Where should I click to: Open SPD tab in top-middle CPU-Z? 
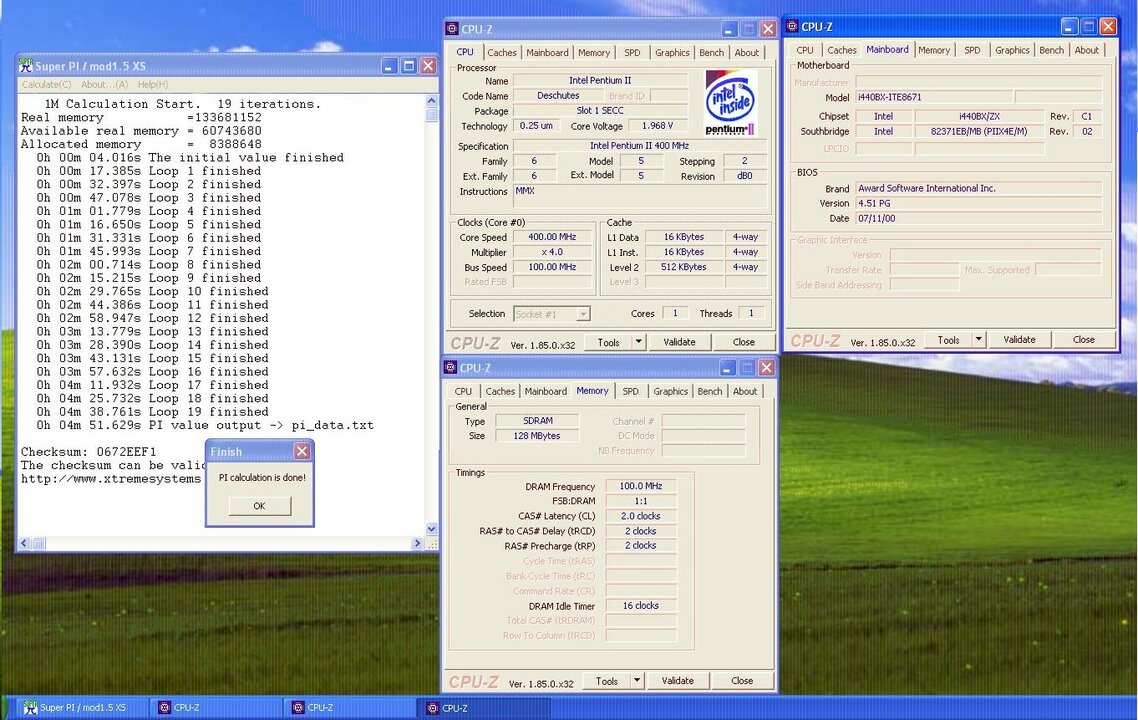point(632,53)
